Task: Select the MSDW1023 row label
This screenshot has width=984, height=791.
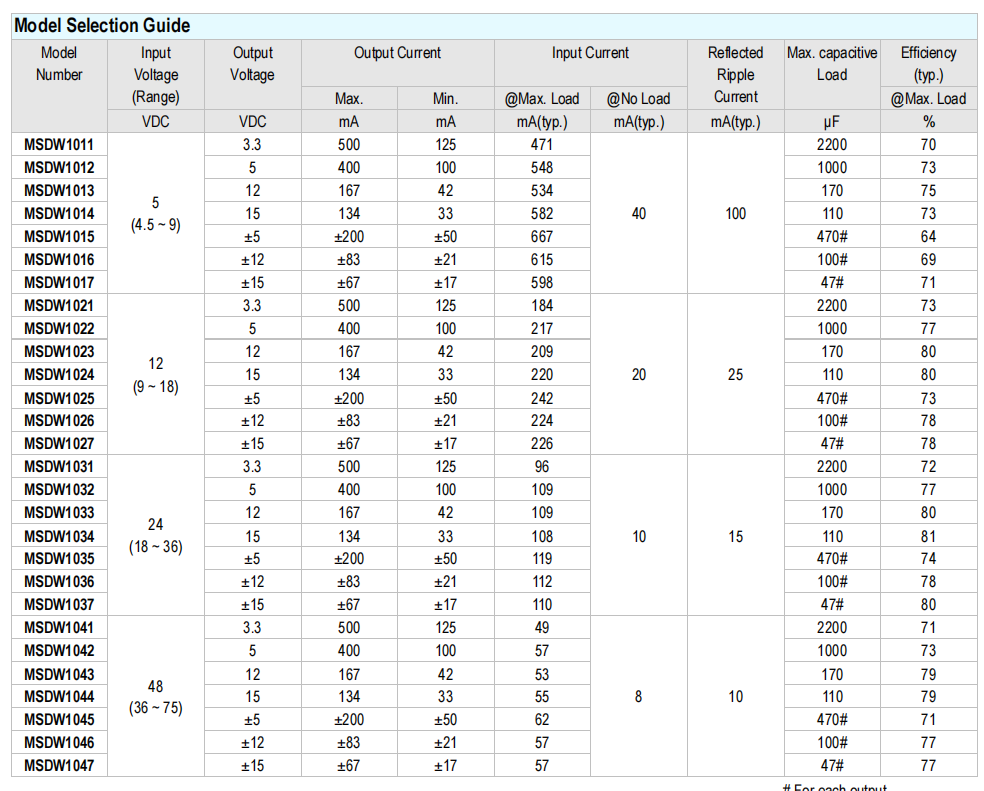Action: pos(59,351)
